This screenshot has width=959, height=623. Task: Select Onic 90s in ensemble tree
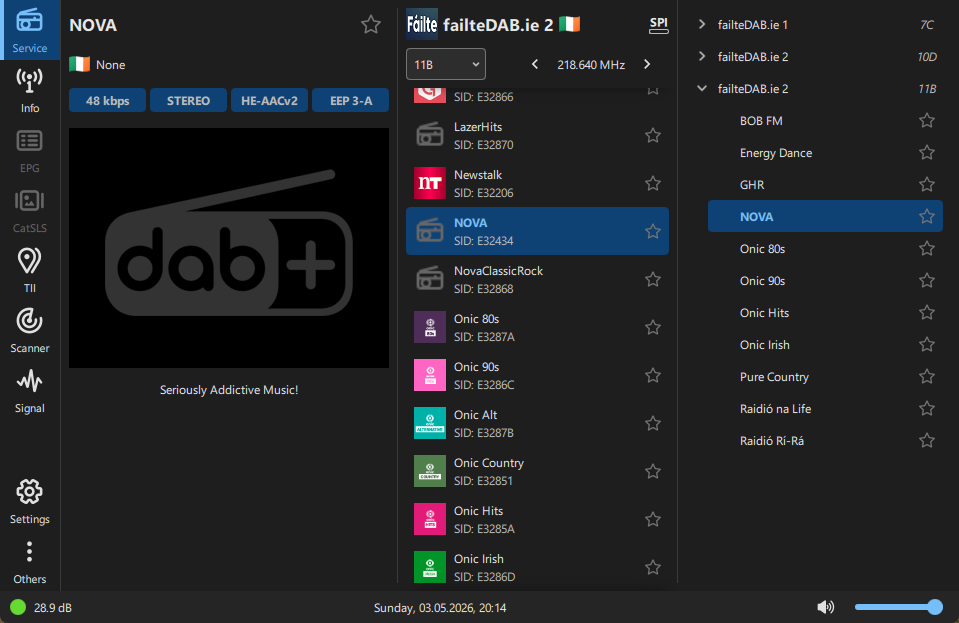(825, 281)
